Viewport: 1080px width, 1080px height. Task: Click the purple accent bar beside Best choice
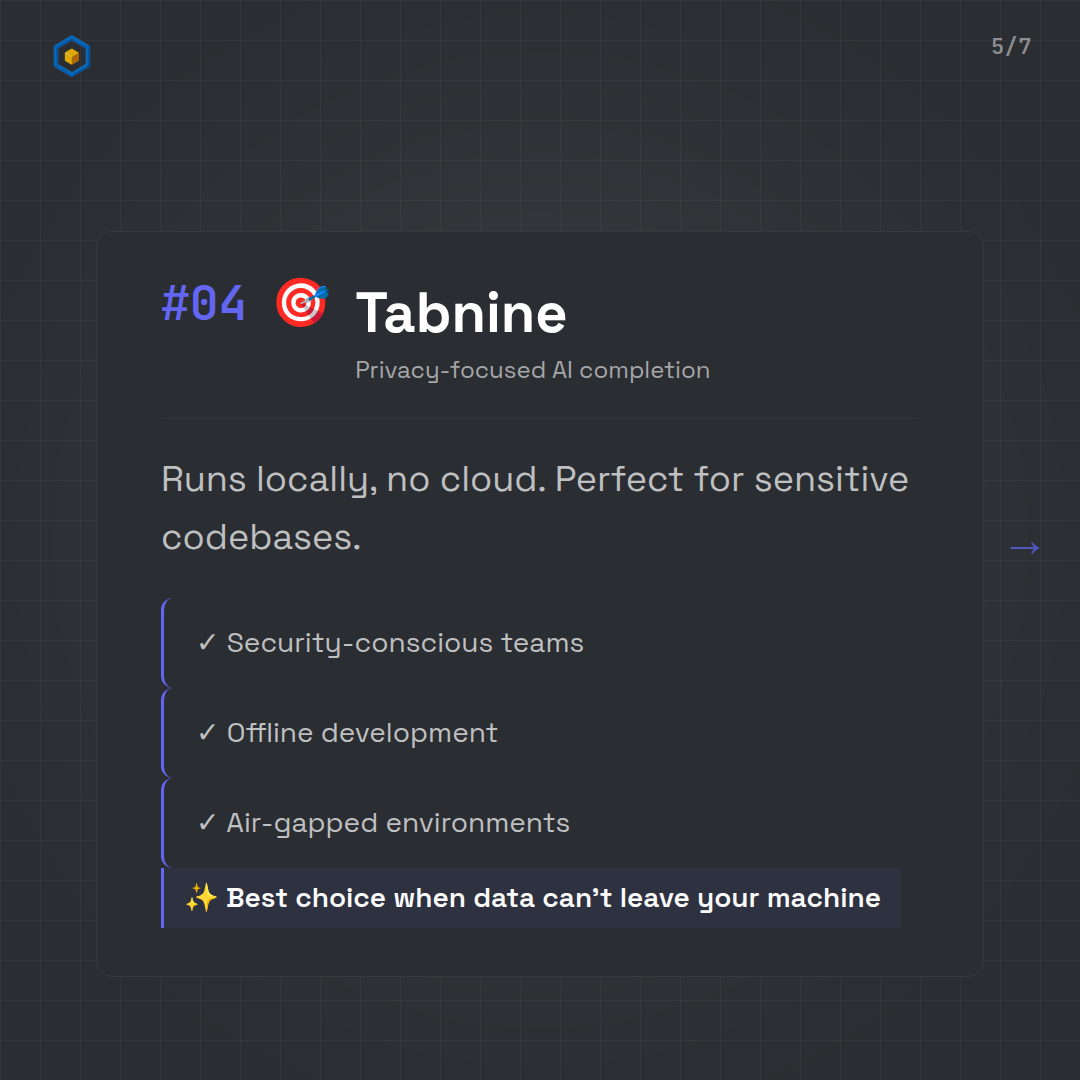[x=163, y=898]
